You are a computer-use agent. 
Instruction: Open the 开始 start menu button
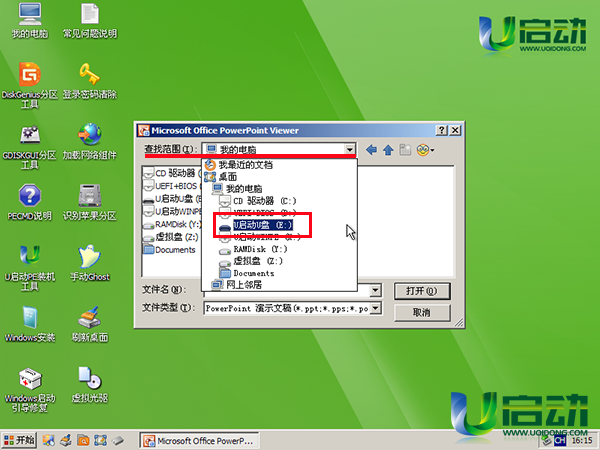(19, 440)
